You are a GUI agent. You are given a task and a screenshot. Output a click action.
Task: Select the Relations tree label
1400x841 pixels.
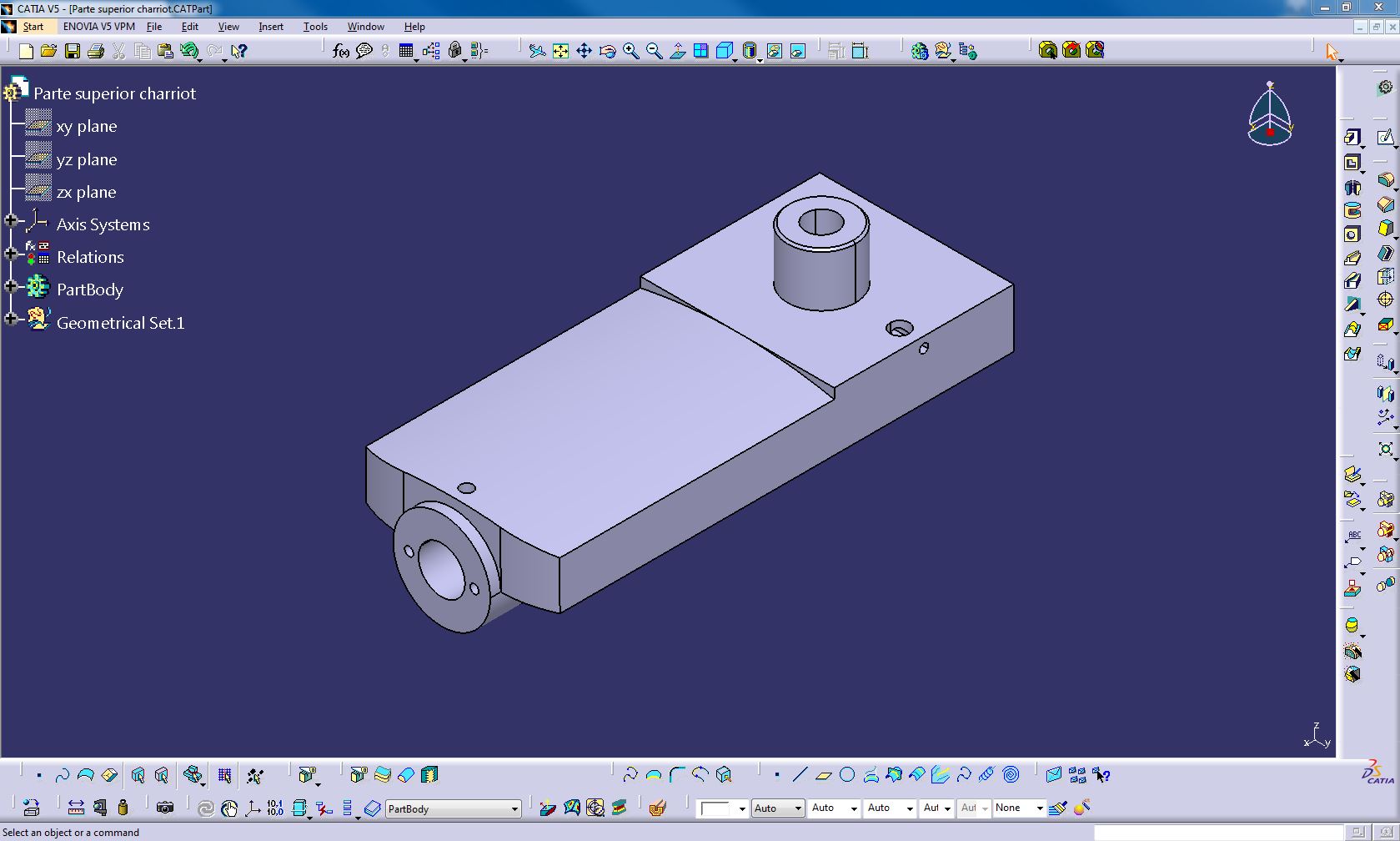[x=90, y=257]
